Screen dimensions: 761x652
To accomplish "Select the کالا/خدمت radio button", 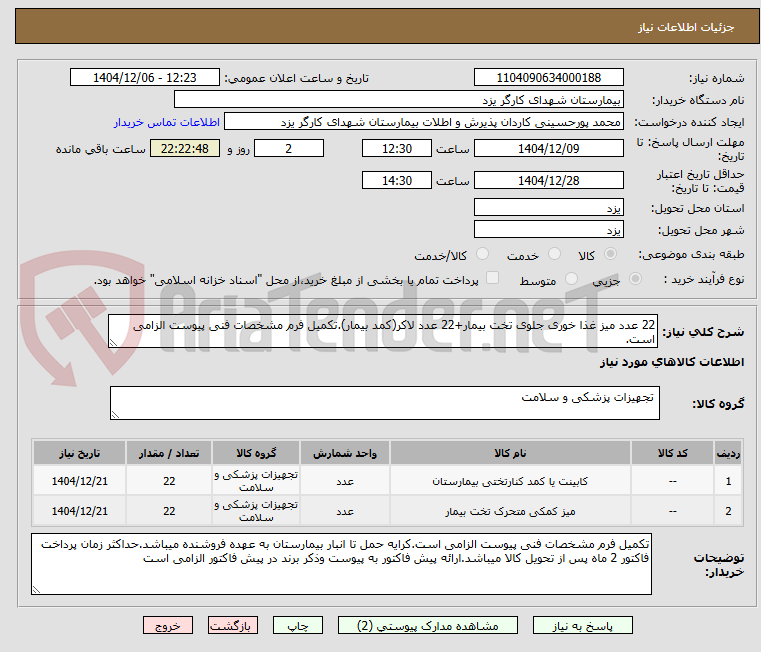I will [x=482, y=254].
